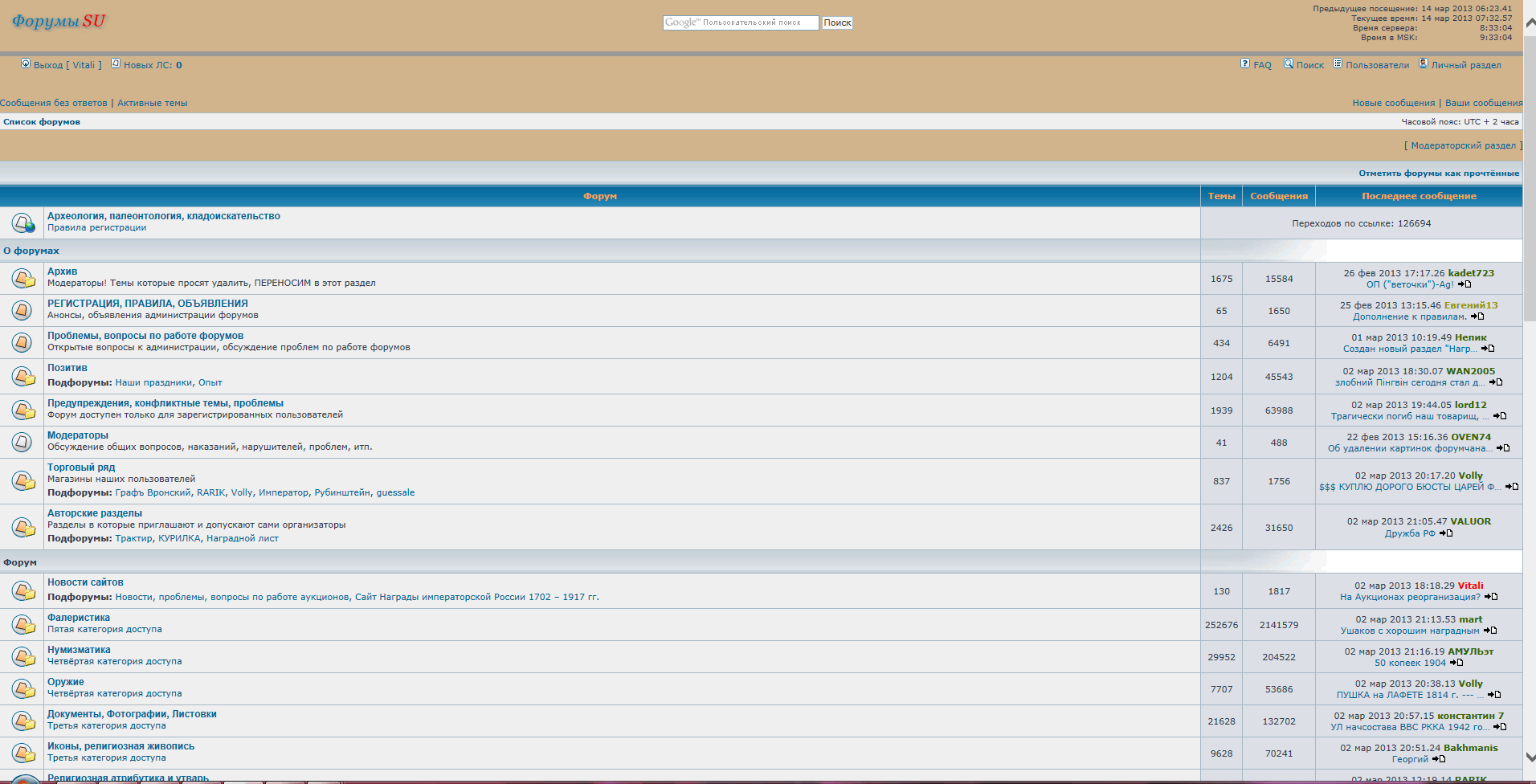Click the logout icon next to Vitali
Viewport: 1536px width, 784px height.
[26, 63]
